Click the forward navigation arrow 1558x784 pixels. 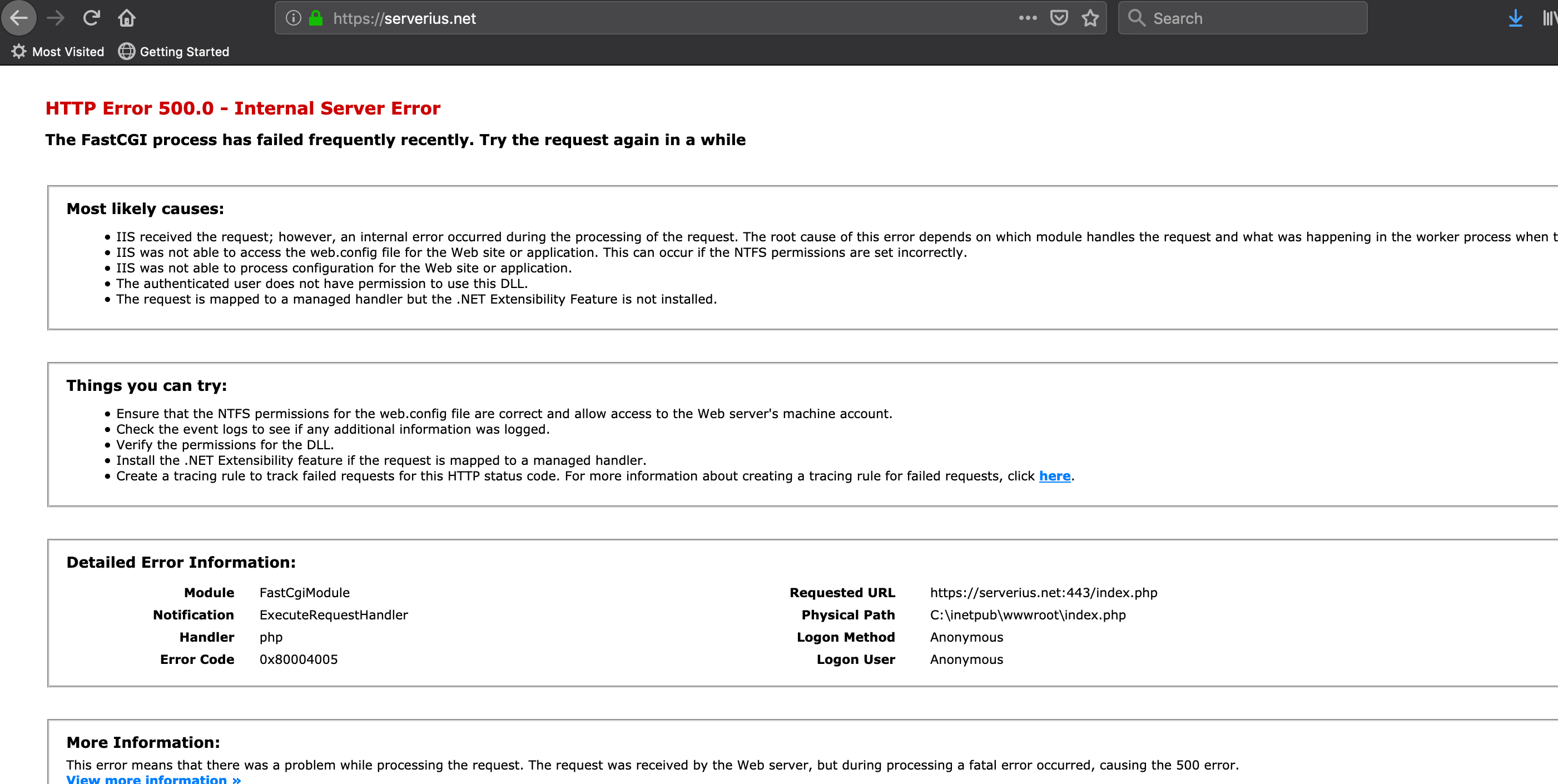point(56,18)
